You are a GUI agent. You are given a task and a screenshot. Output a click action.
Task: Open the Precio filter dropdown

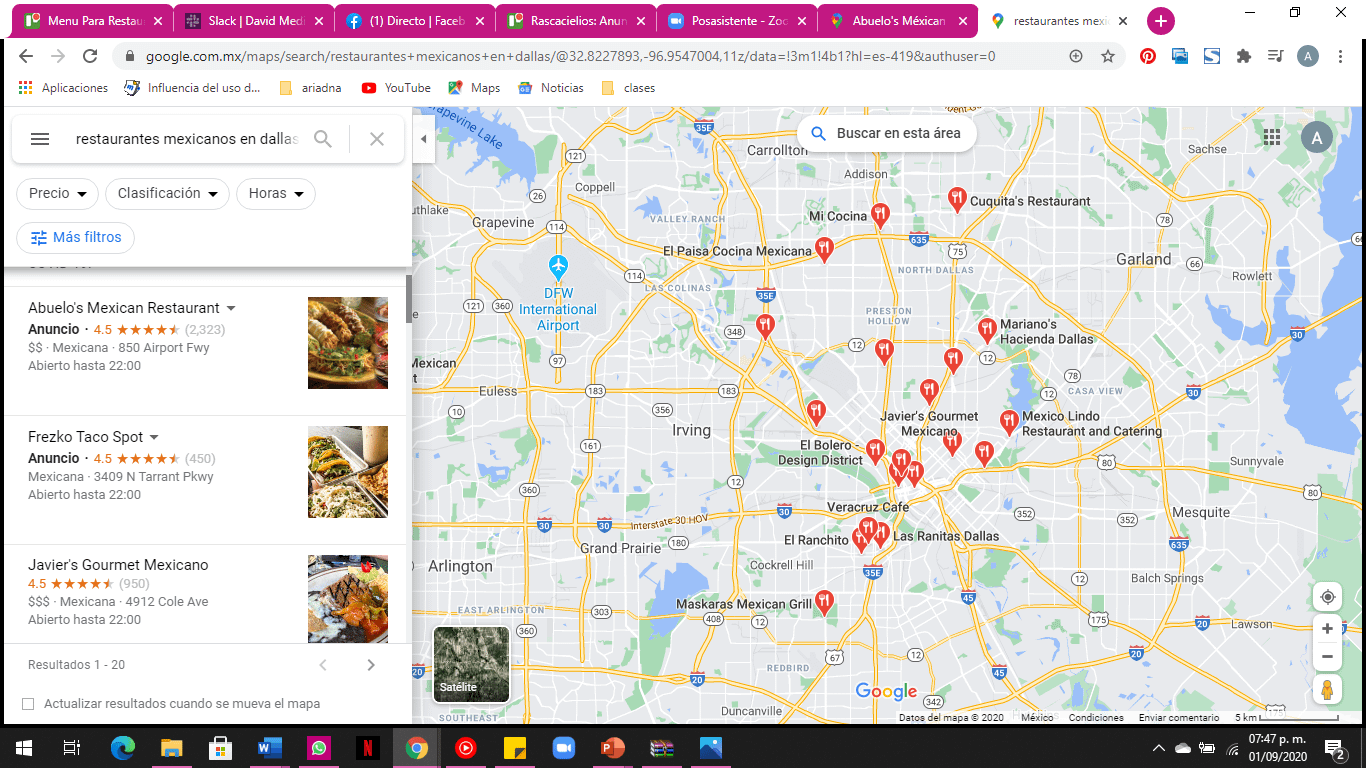pos(57,194)
